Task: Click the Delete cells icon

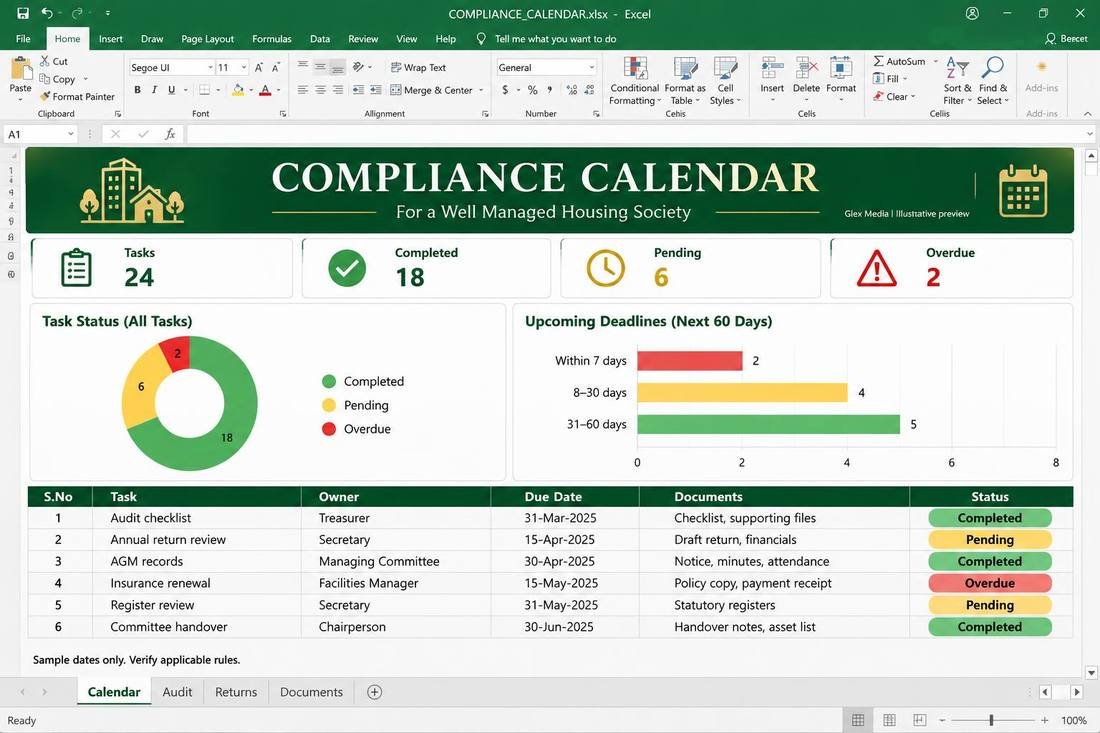Action: [x=806, y=69]
